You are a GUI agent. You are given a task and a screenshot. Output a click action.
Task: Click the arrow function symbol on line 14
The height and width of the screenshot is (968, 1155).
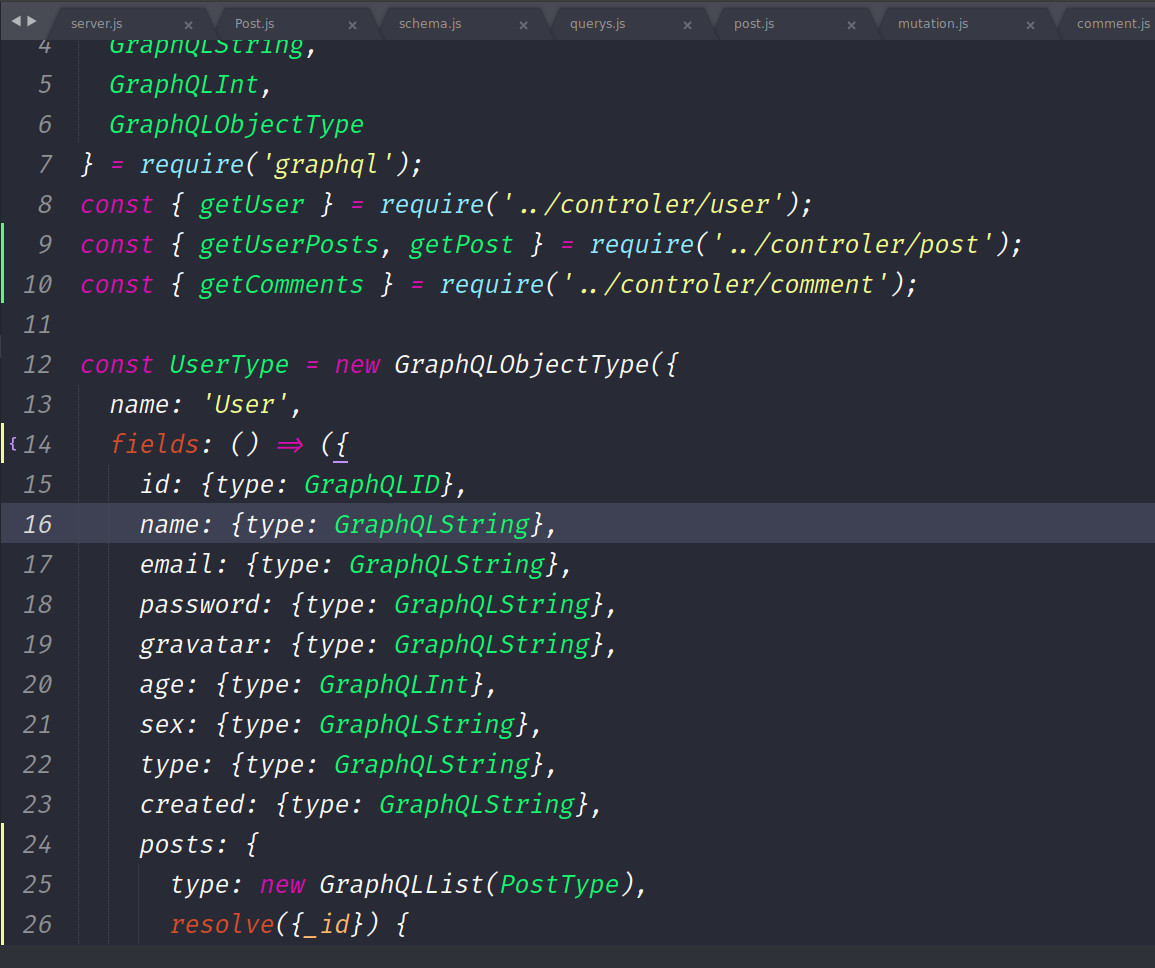(289, 445)
